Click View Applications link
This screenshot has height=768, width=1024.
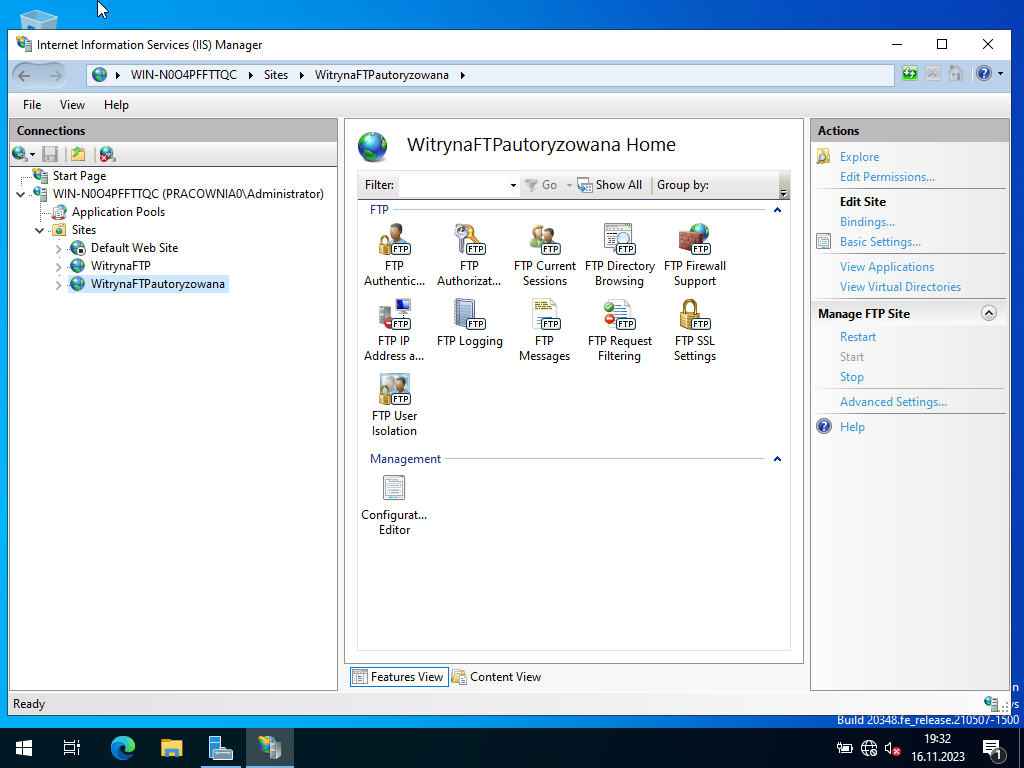pyautogui.click(x=887, y=266)
